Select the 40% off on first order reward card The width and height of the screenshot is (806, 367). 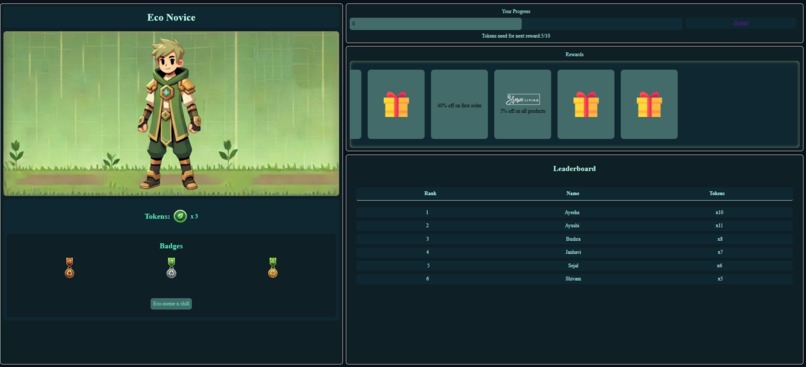click(460, 104)
